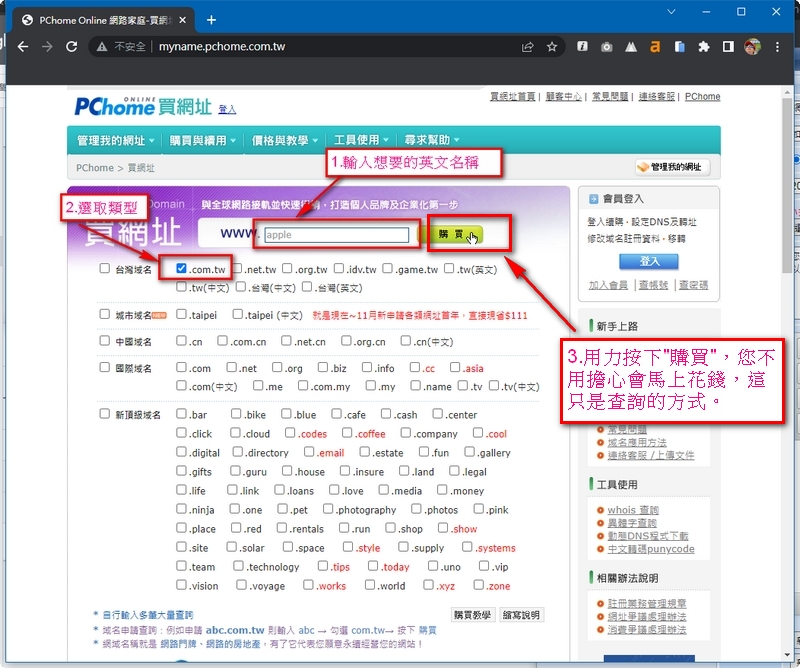Image resolution: width=800 pixels, height=668 pixels.
Task: Click the camera screenshot extension icon
Action: click(606, 47)
